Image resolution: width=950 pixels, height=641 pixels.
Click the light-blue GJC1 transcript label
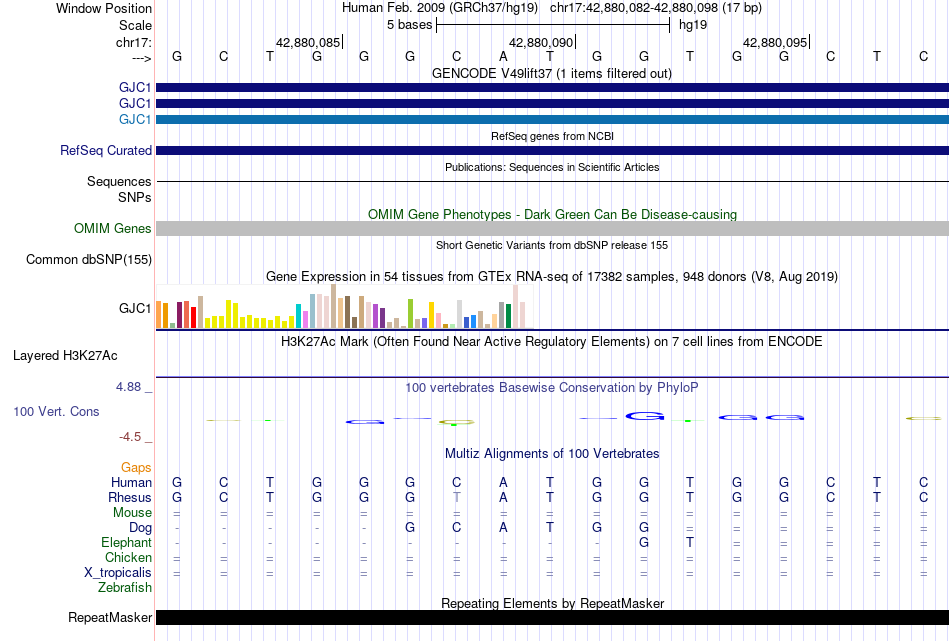[x=135, y=119]
